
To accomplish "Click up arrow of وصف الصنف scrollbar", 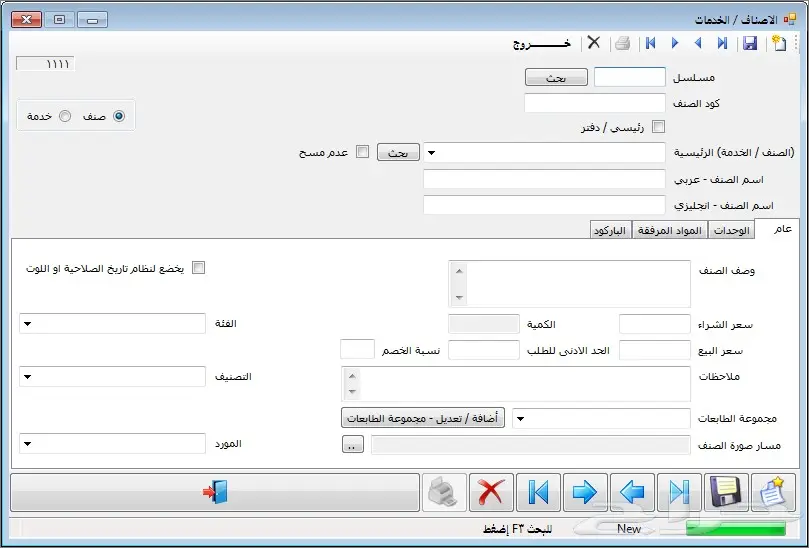I will (459, 271).
